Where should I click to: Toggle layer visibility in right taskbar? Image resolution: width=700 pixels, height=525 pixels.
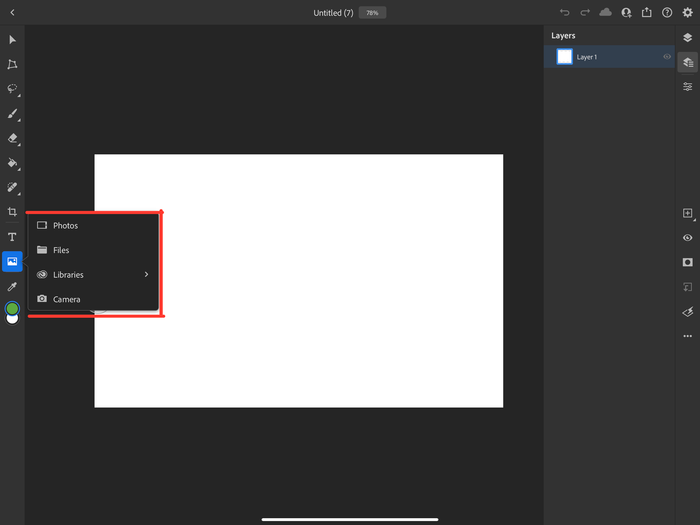(687, 238)
